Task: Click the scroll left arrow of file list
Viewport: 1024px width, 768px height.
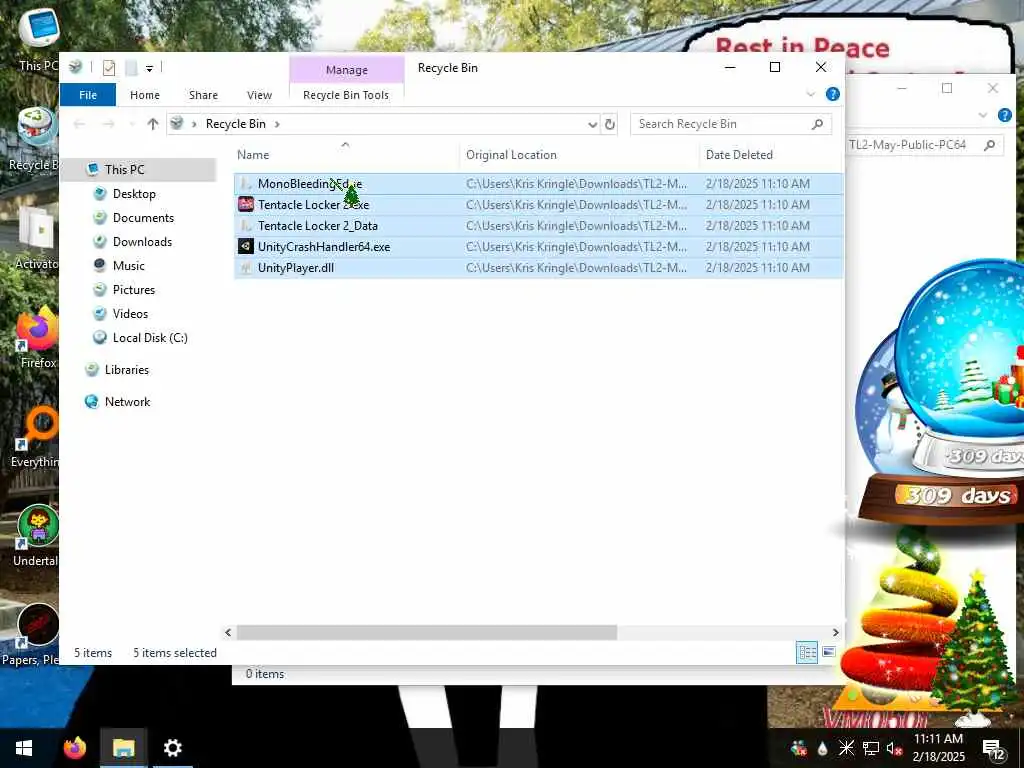Action: pyautogui.click(x=228, y=632)
